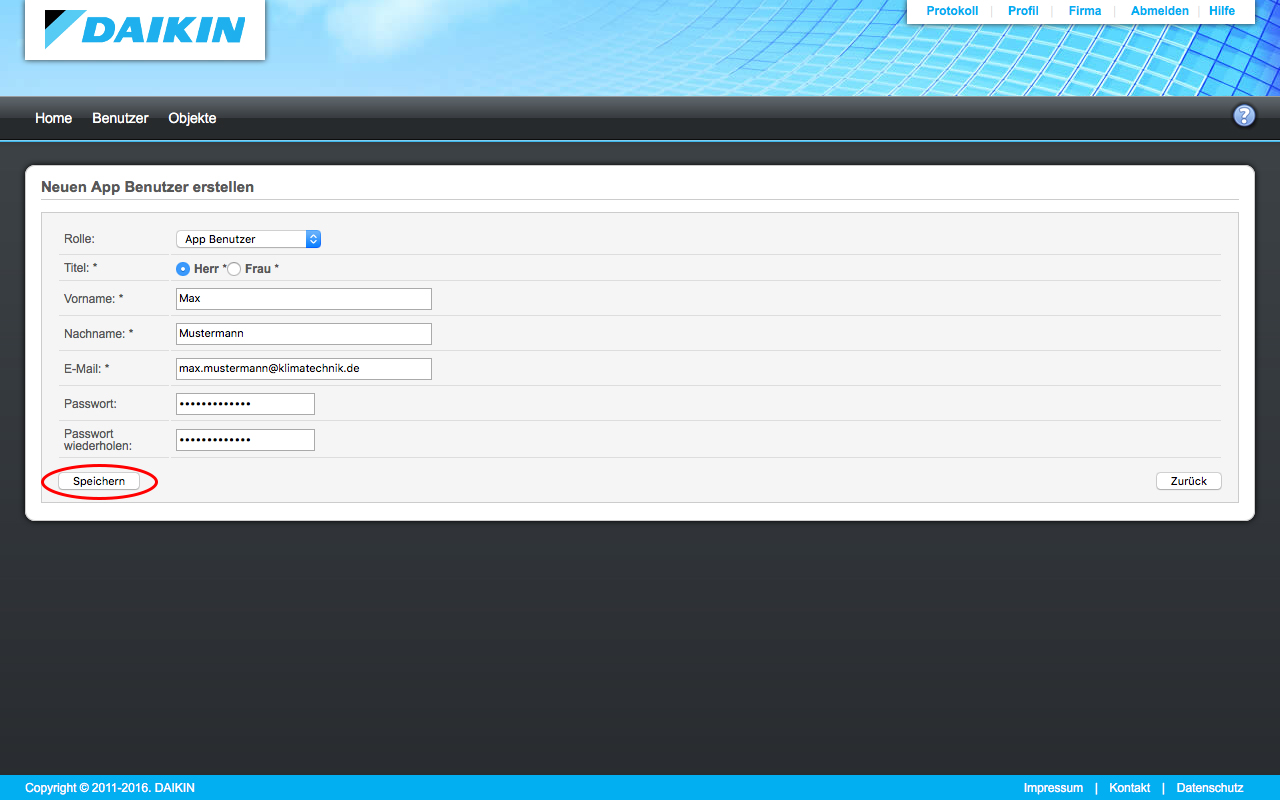Click the E-Mail input field
1280x800 pixels.
pyautogui.click(x=303, y=369)
